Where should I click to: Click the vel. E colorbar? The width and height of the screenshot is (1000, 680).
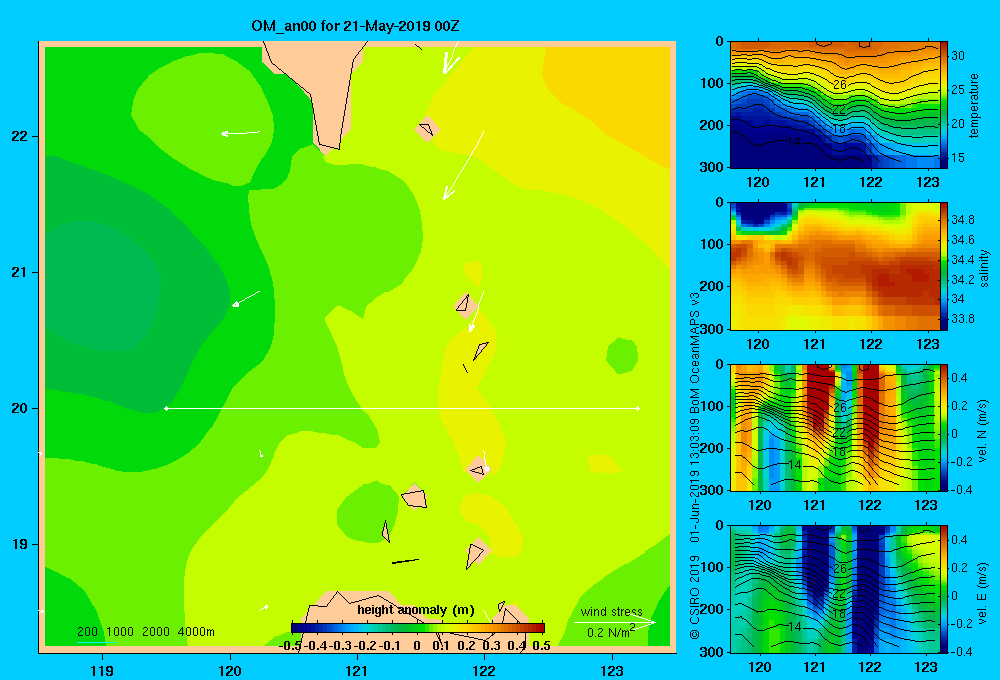[x=944, y=588]
